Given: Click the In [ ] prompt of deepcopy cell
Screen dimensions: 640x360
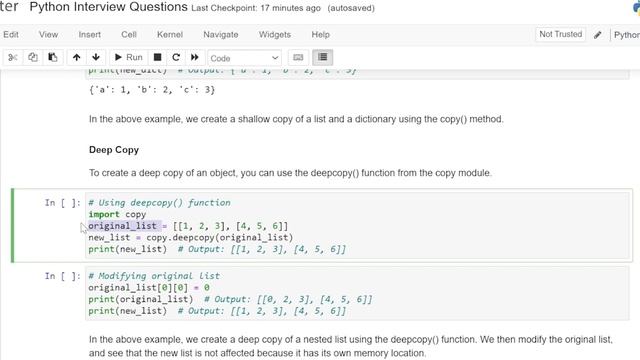Looking at the screenshot, I should coord(62,203).
